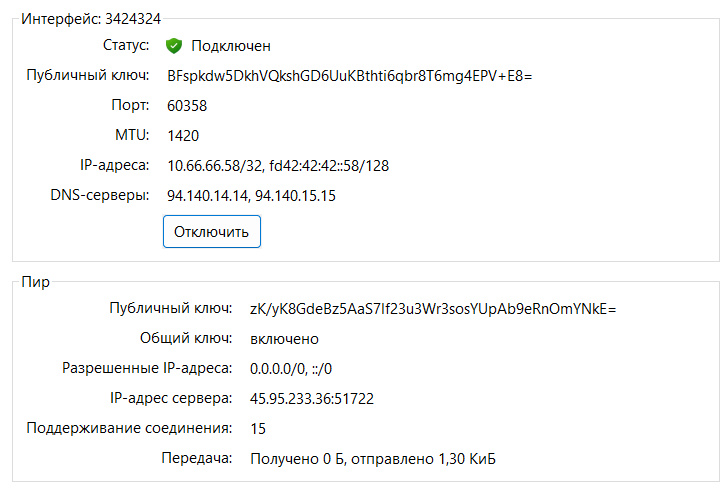The width and height of the screenshot is (724, 491).
Task: Click the Общий ключ value включено
Action: pyautogui.click(x=284, y=339)
